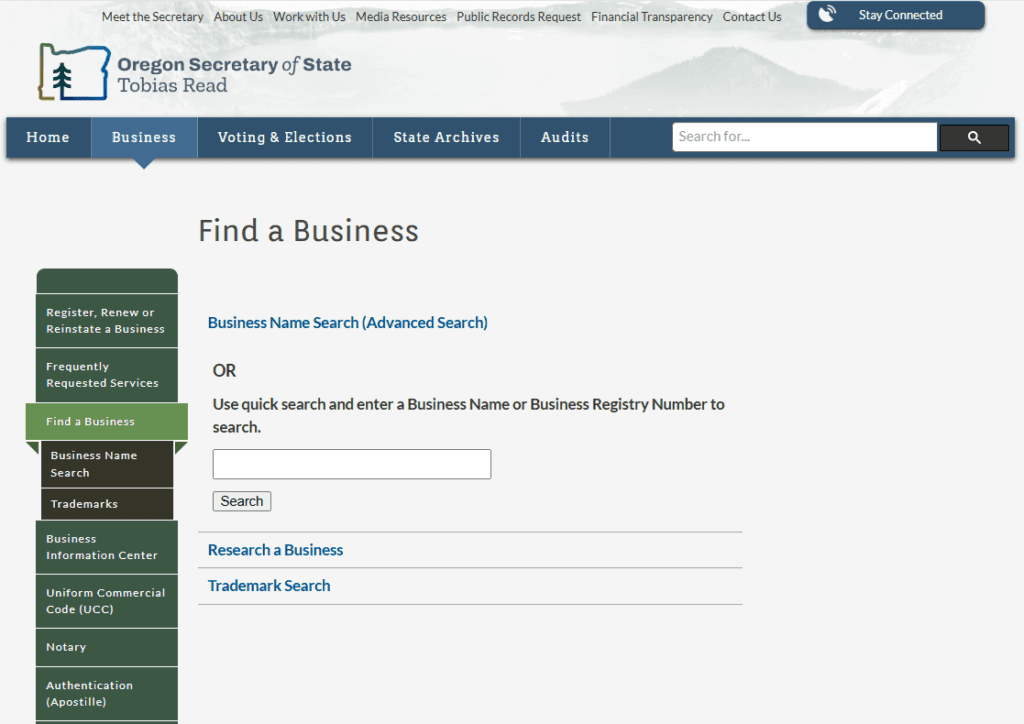Click the Stay Connected phone icon
Viewport: 1024px width, 724px height.
coord(826,14)
